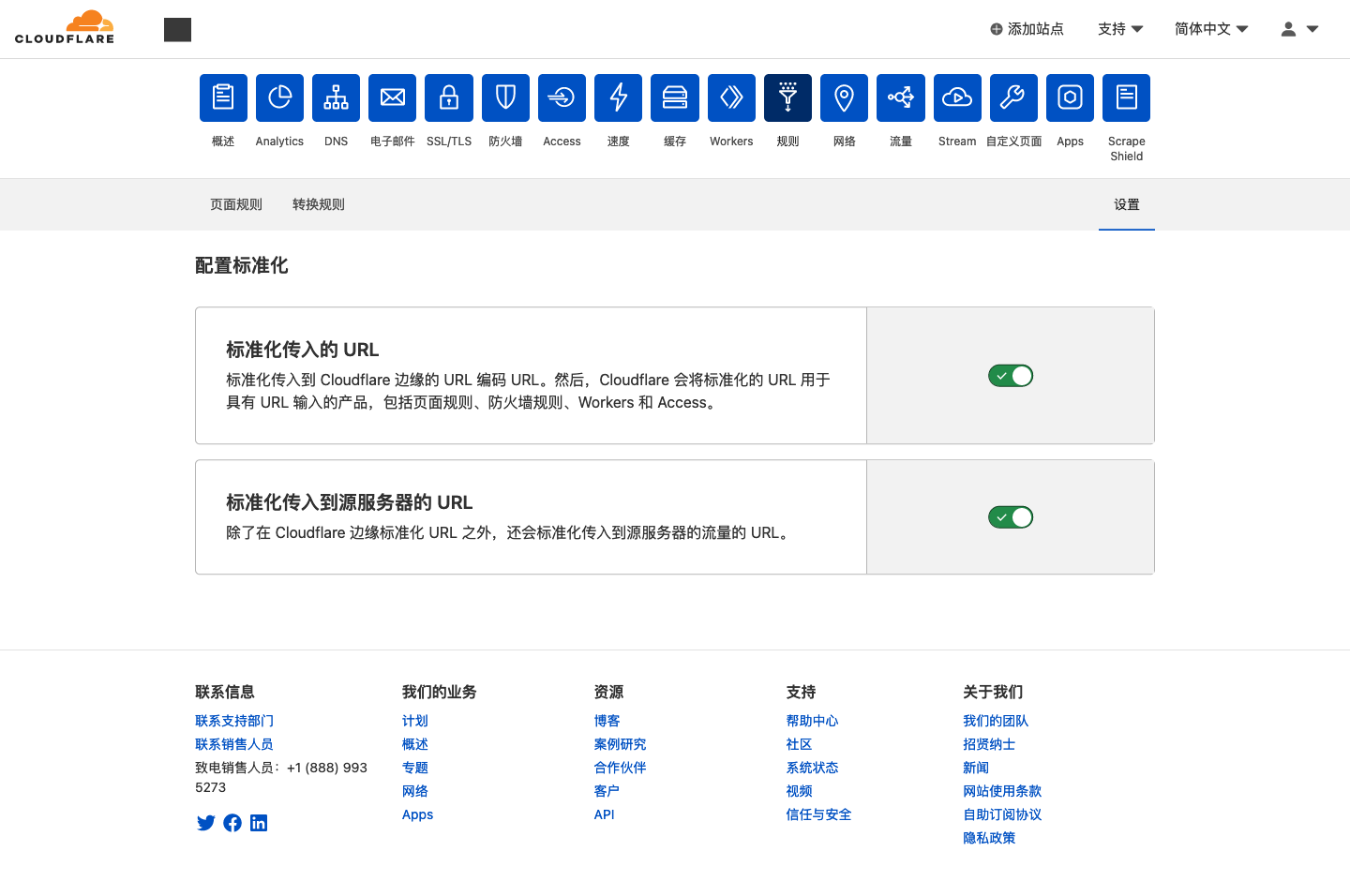The height and width of the screenshot is (896, 1350).
Task: Switch to the 转换规则 tab
Action: pyautogui.click(x=319, y=204)
